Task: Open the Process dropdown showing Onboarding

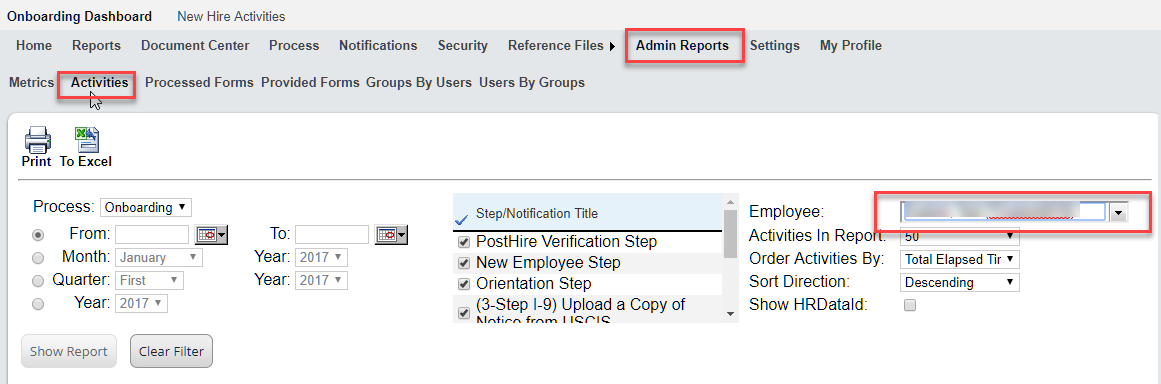Action: point(146,207)
